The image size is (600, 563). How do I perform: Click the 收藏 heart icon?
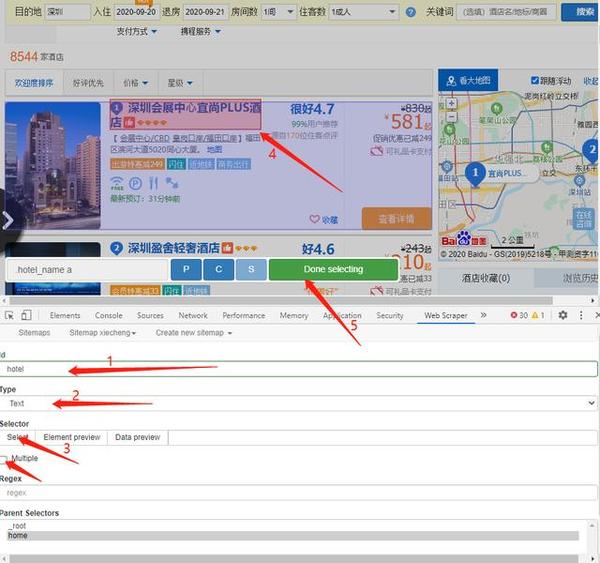(314, 219)
